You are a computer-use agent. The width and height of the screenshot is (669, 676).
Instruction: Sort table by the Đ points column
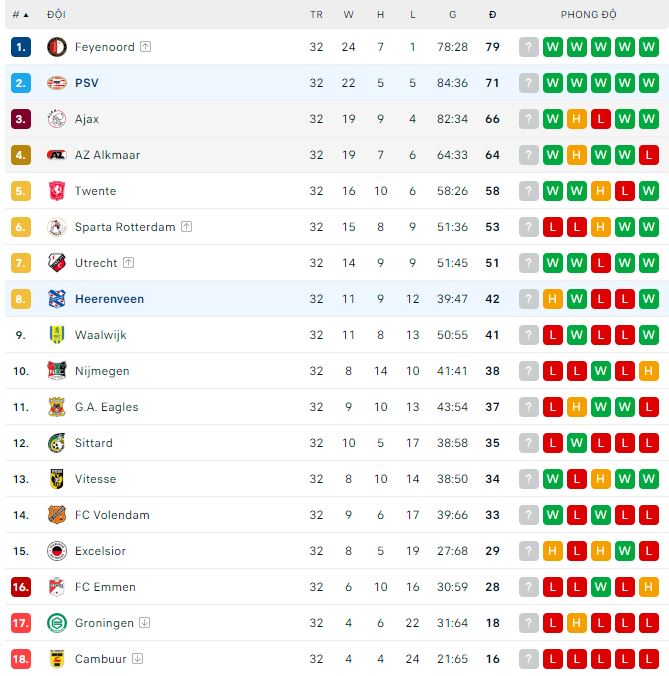click(492, 15)
